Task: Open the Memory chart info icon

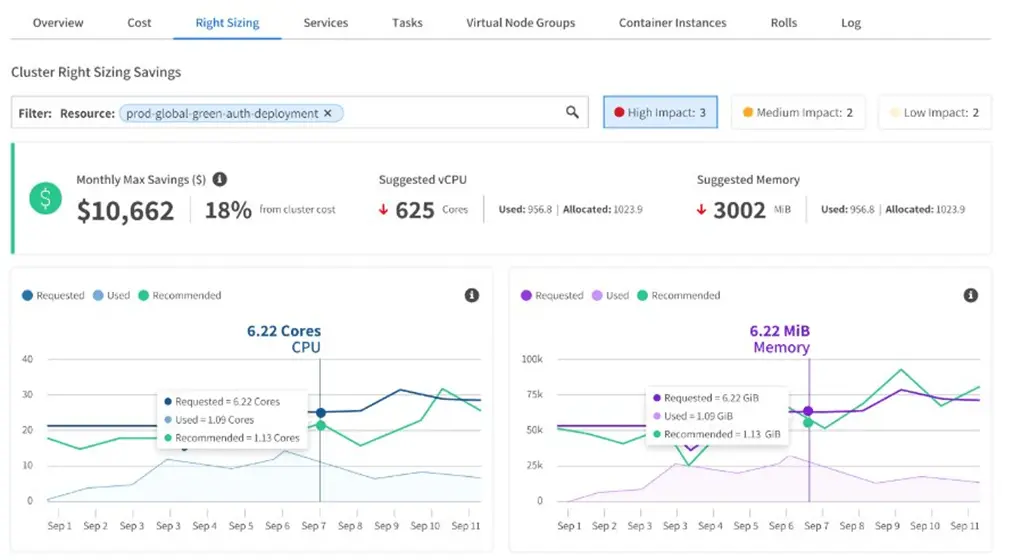Action: coord(970,295)
